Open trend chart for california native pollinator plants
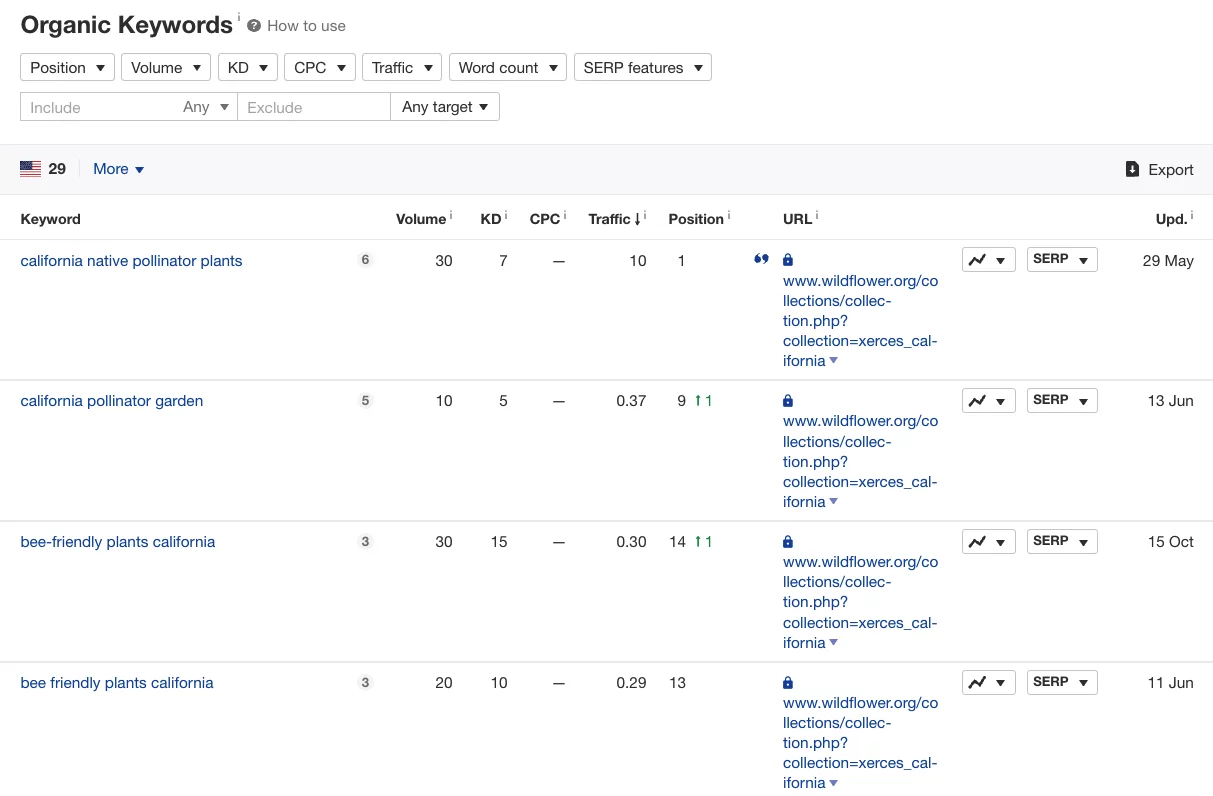 point(988,260)
